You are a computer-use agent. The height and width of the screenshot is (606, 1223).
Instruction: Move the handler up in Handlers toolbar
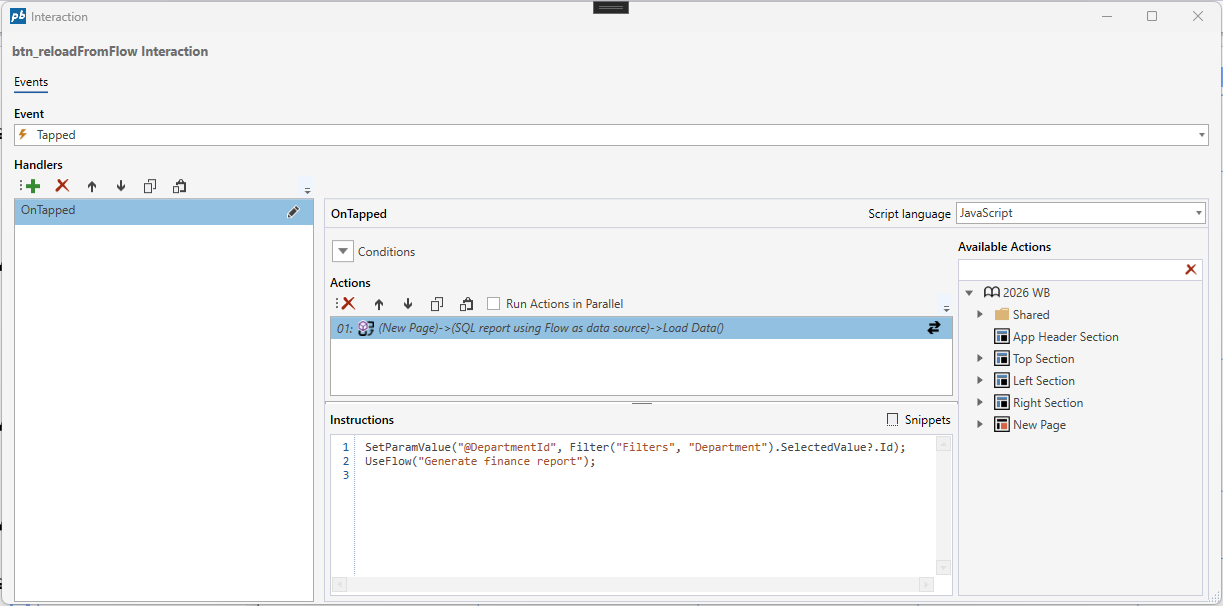click(x=92, y=186)
